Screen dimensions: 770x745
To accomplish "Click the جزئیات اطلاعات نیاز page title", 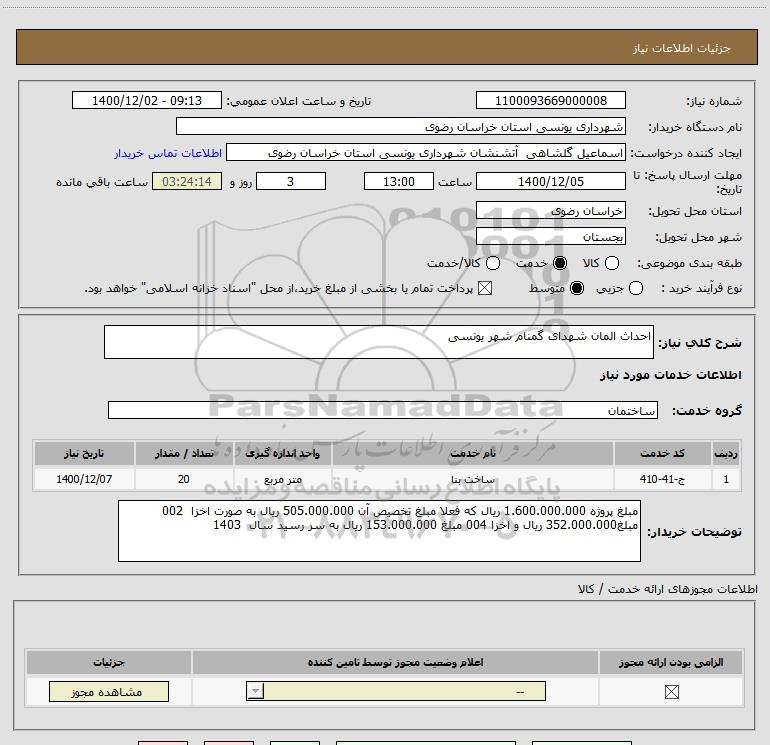I will 682,48.
